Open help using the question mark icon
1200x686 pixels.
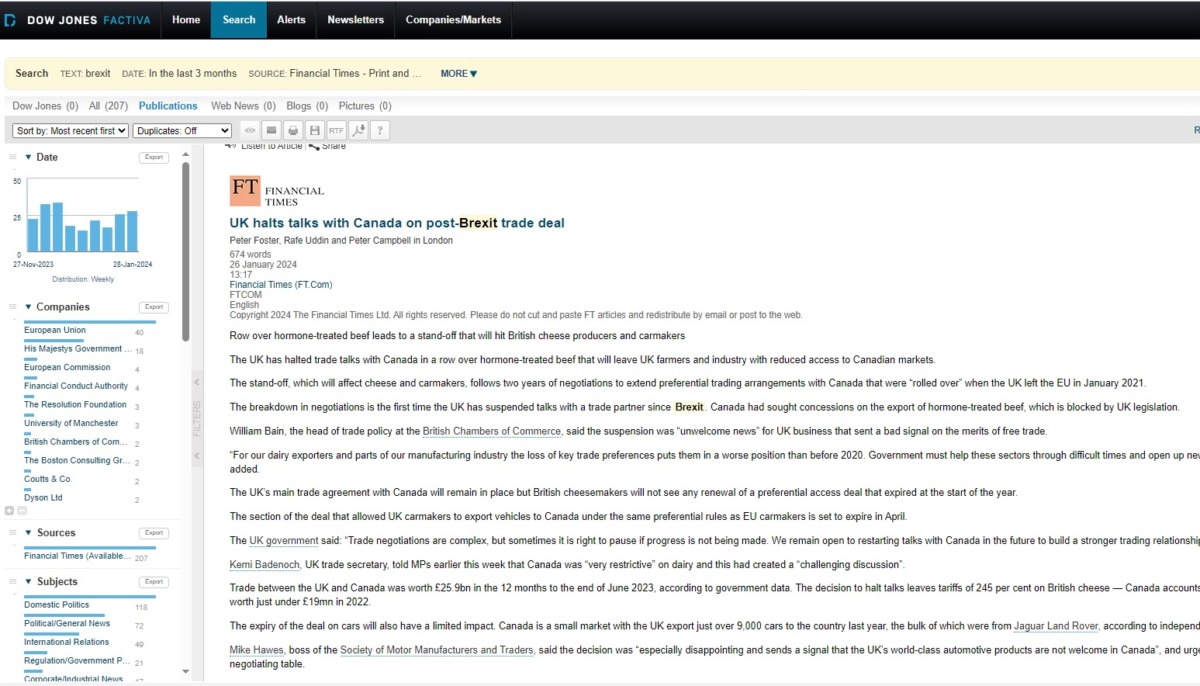pos(380,130)
